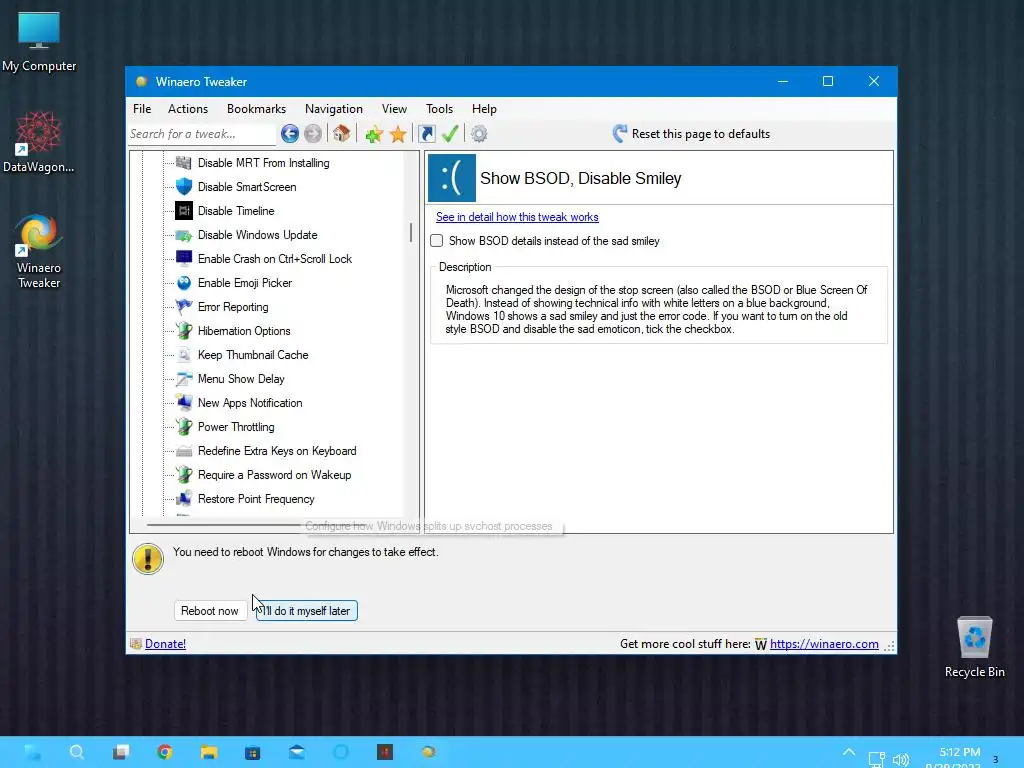The height and width of the screenshot is (768, 1024).
Task: Go to the Home page icon
Action: coord(341,134)
